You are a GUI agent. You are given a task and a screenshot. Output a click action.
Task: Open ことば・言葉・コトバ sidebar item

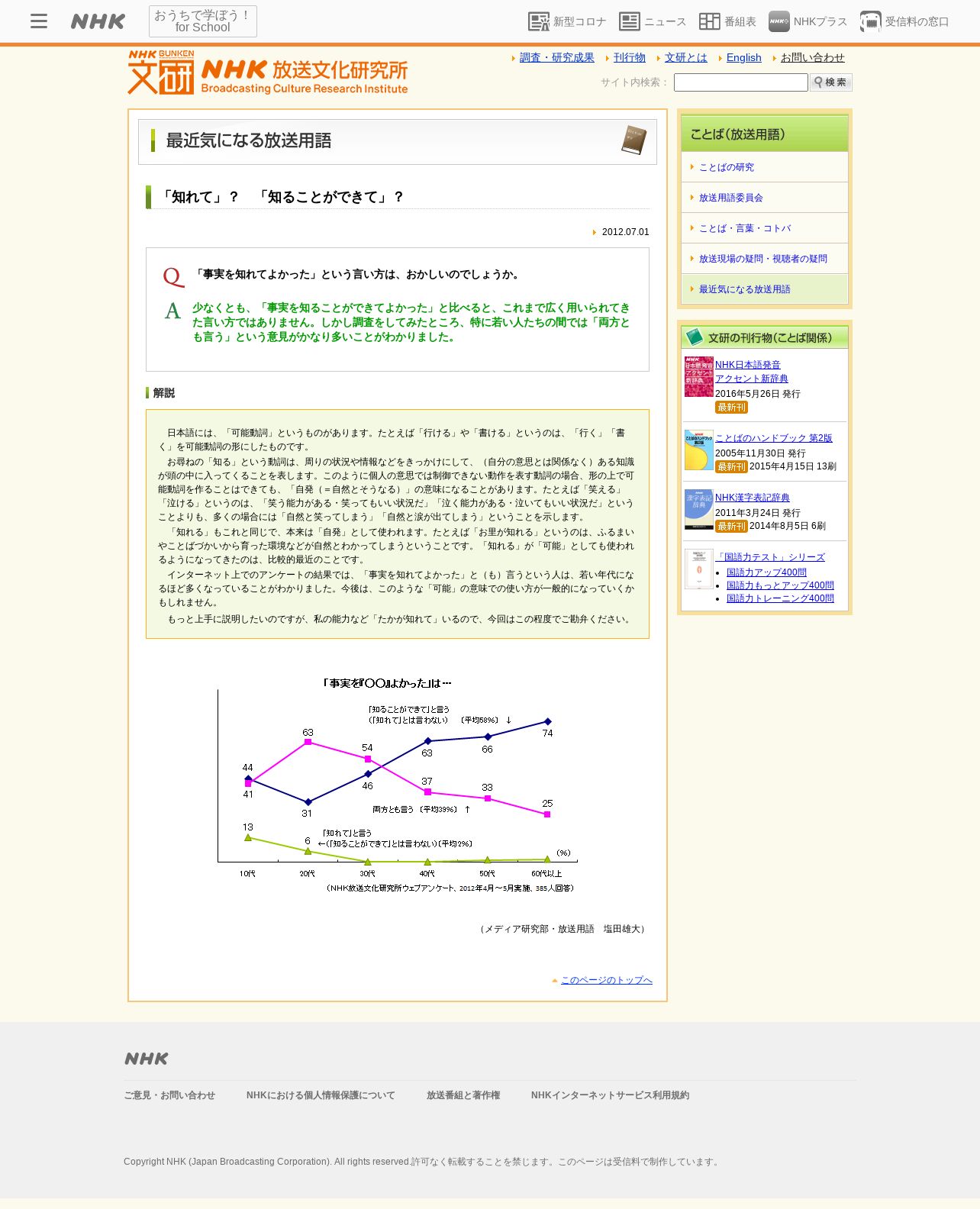click(x=764, y=228)
